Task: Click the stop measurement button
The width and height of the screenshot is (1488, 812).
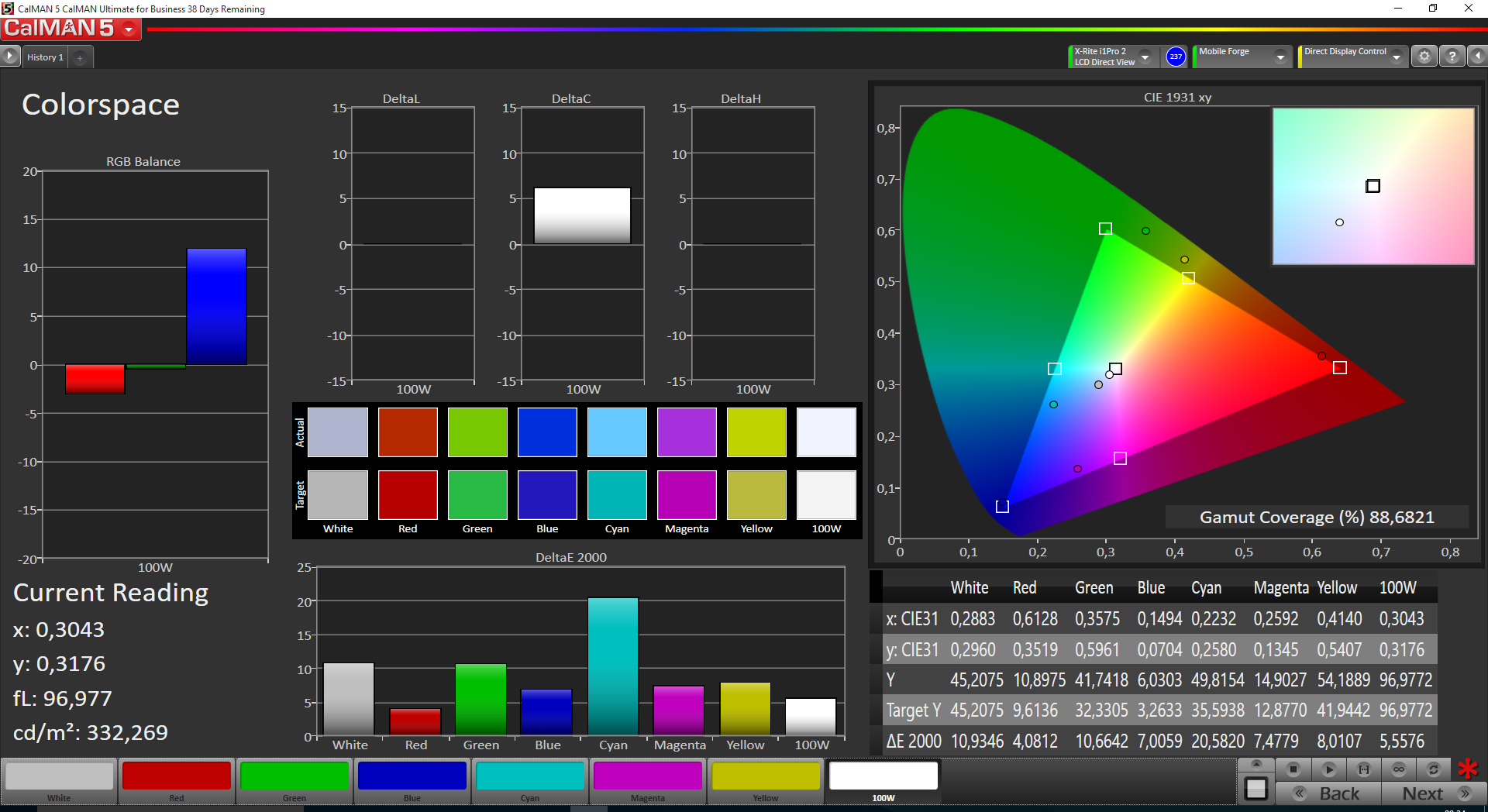Action: pyautogui.click(x=1293, y=769)
